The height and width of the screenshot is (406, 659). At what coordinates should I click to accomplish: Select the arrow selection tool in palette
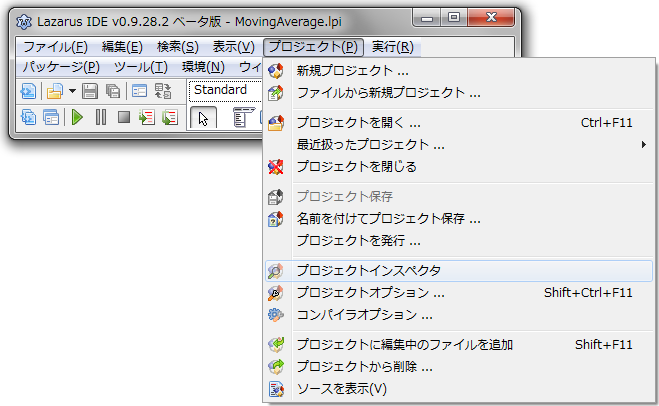[x=203, y=118]
